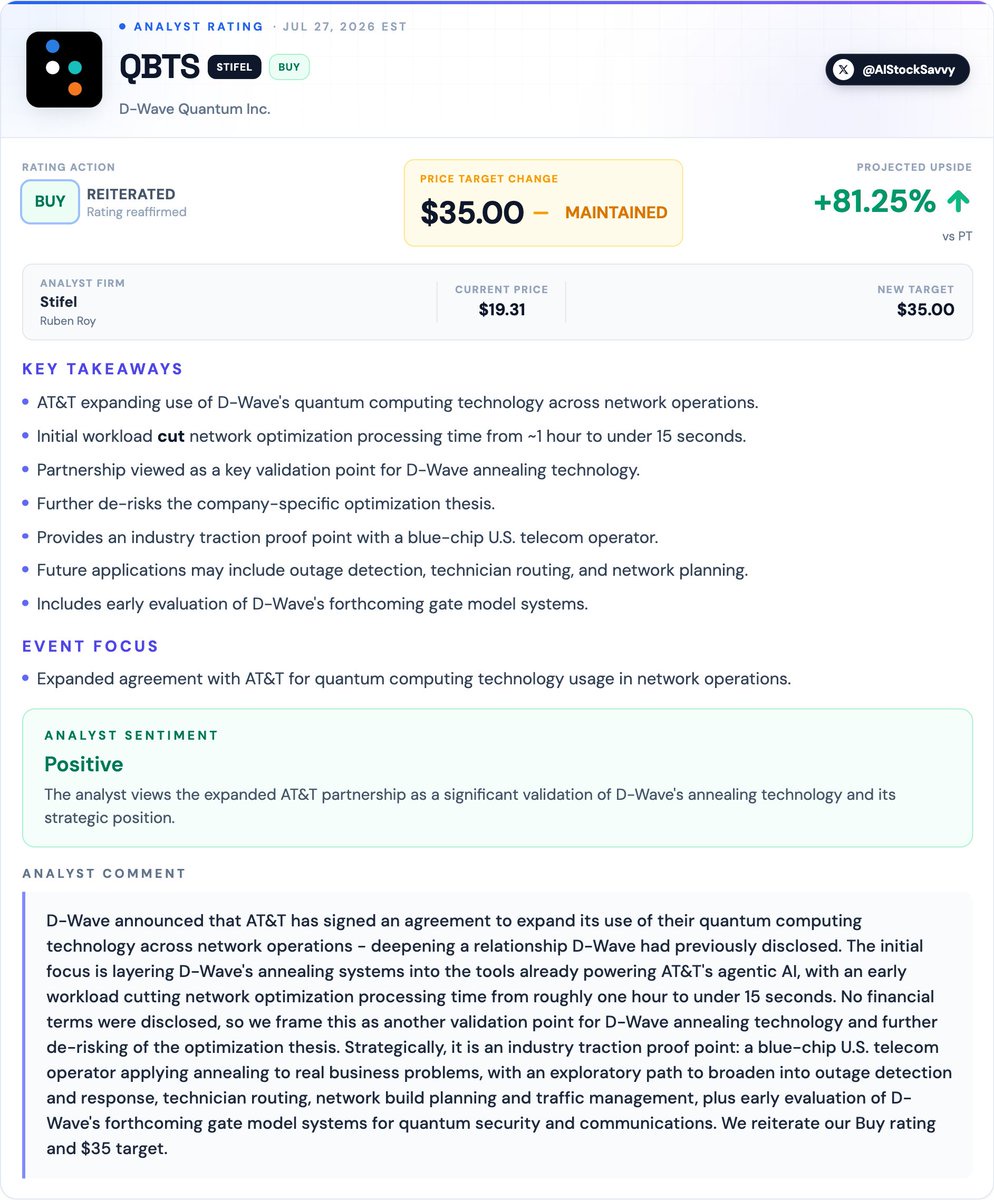Click the Positive analyst sentiment box
The height and width of the screenshot is (1200, 994).
pyautogui.click(x=497, y=778)
